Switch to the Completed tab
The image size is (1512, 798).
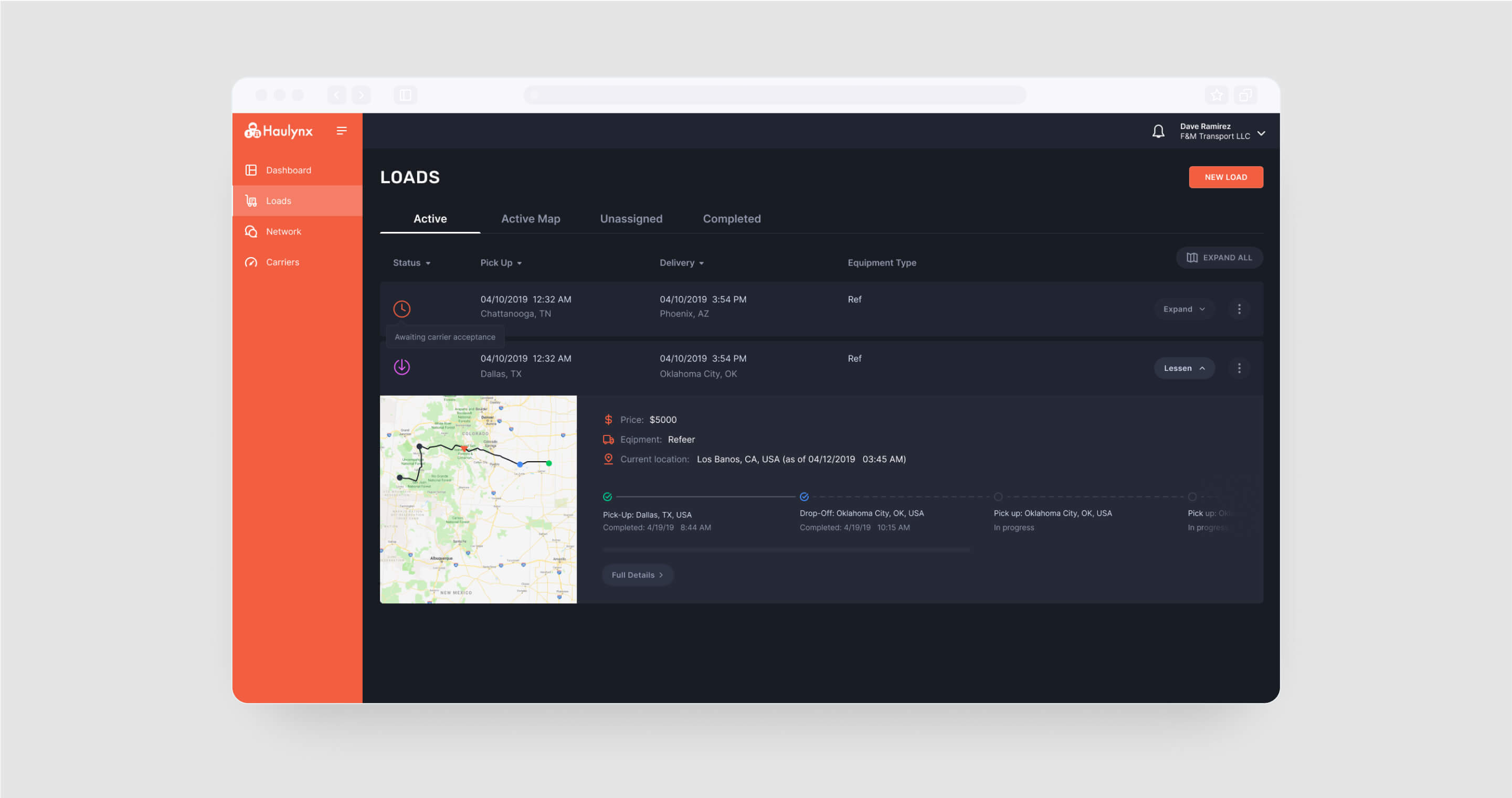click(732, 219)
